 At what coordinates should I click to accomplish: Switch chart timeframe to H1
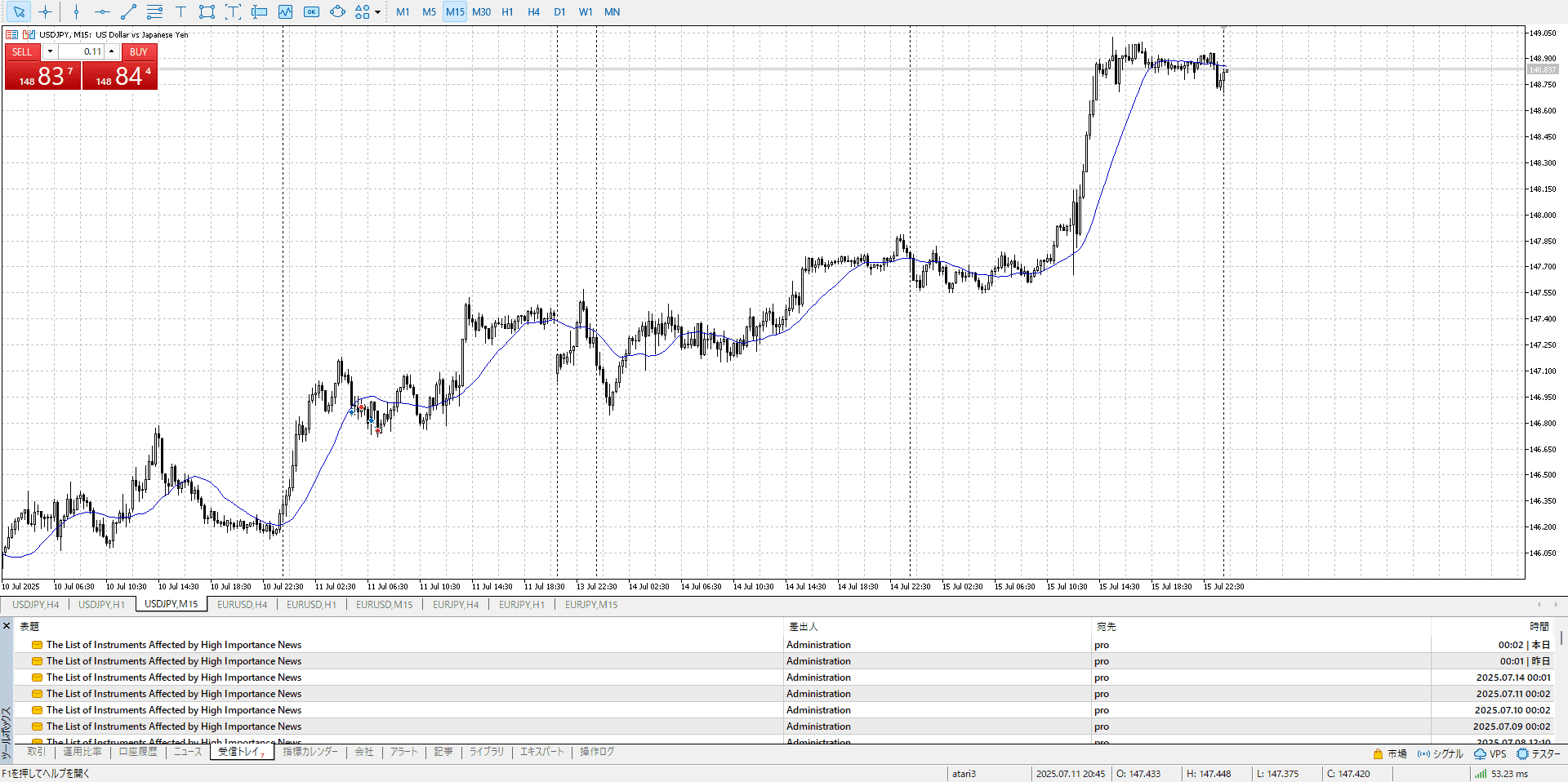coord(507,12)
